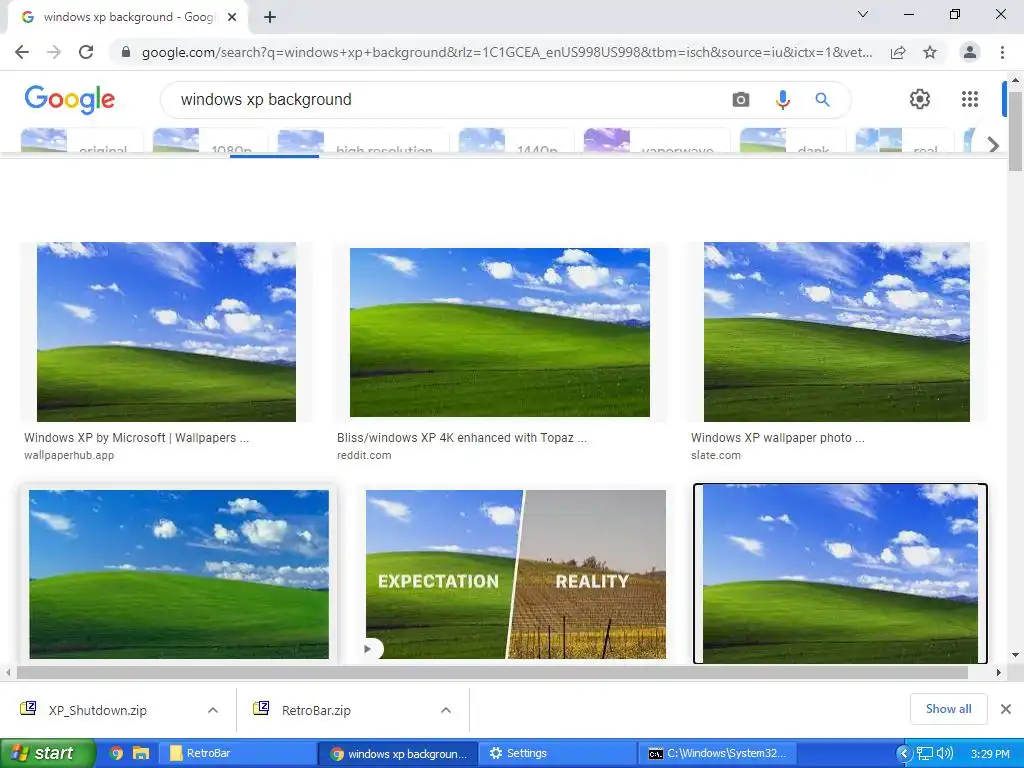Select the 'real' filter chip
The width and height of the screenshot is (1024, 768).
click(904, 140)
